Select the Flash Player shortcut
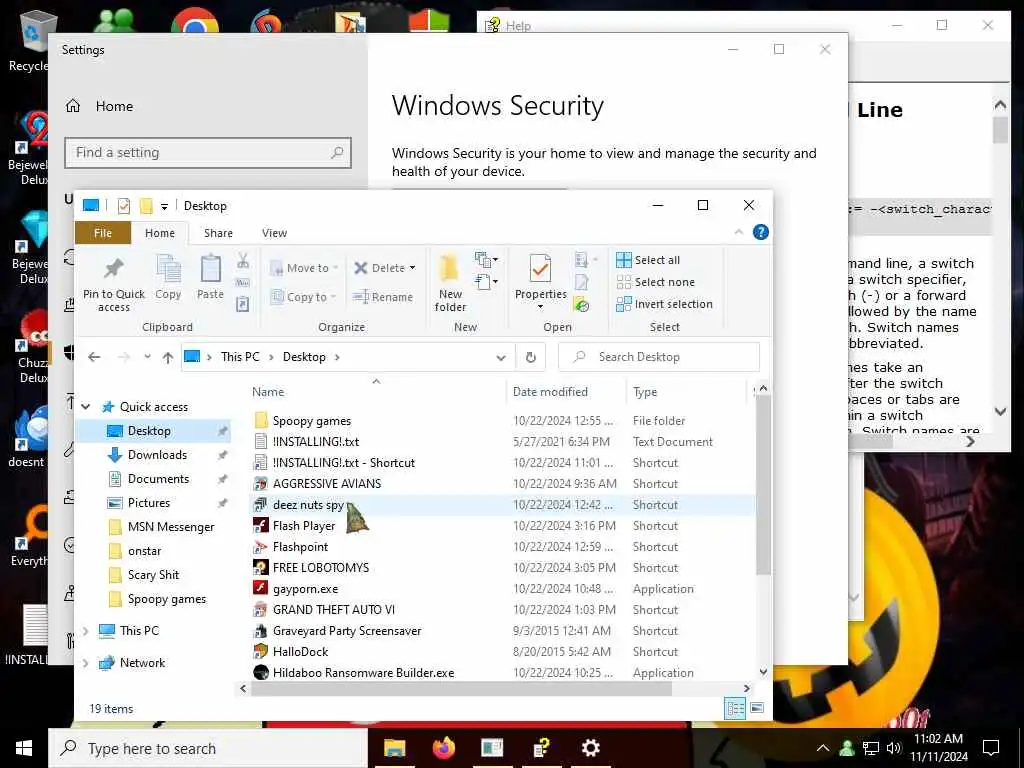 304,526
